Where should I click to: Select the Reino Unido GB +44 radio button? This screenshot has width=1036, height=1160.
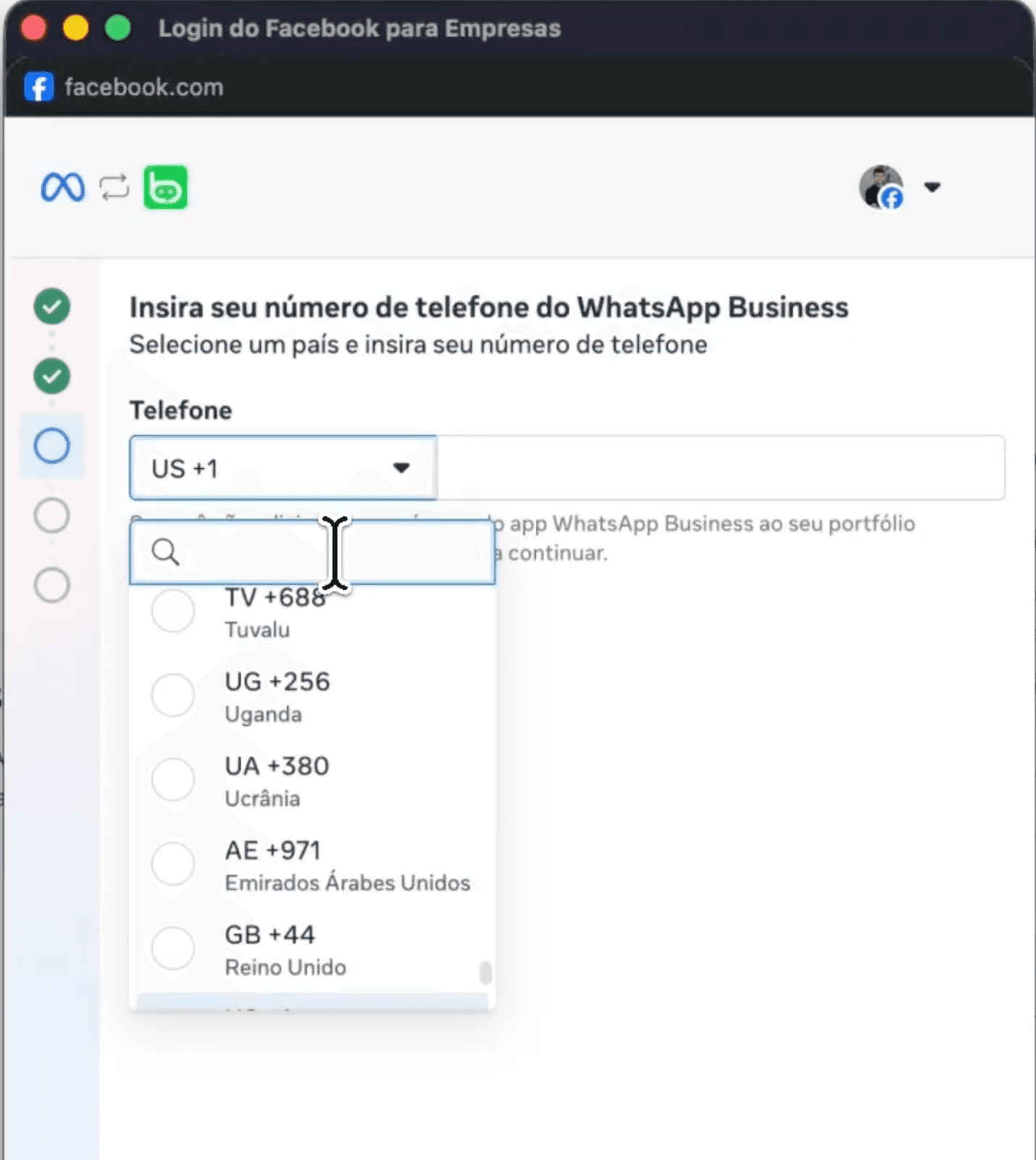pyautogui.click(x=173, y=948)
